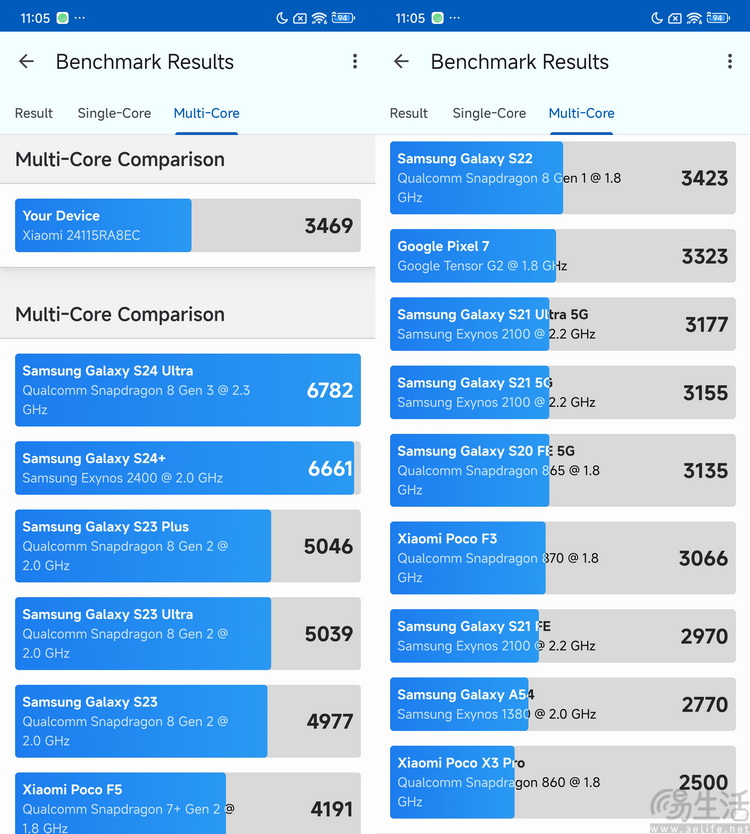750x834 pixels.
Task: Open Samsung Galaxy S24+ benchmark entry
Action: pos(188,468)
